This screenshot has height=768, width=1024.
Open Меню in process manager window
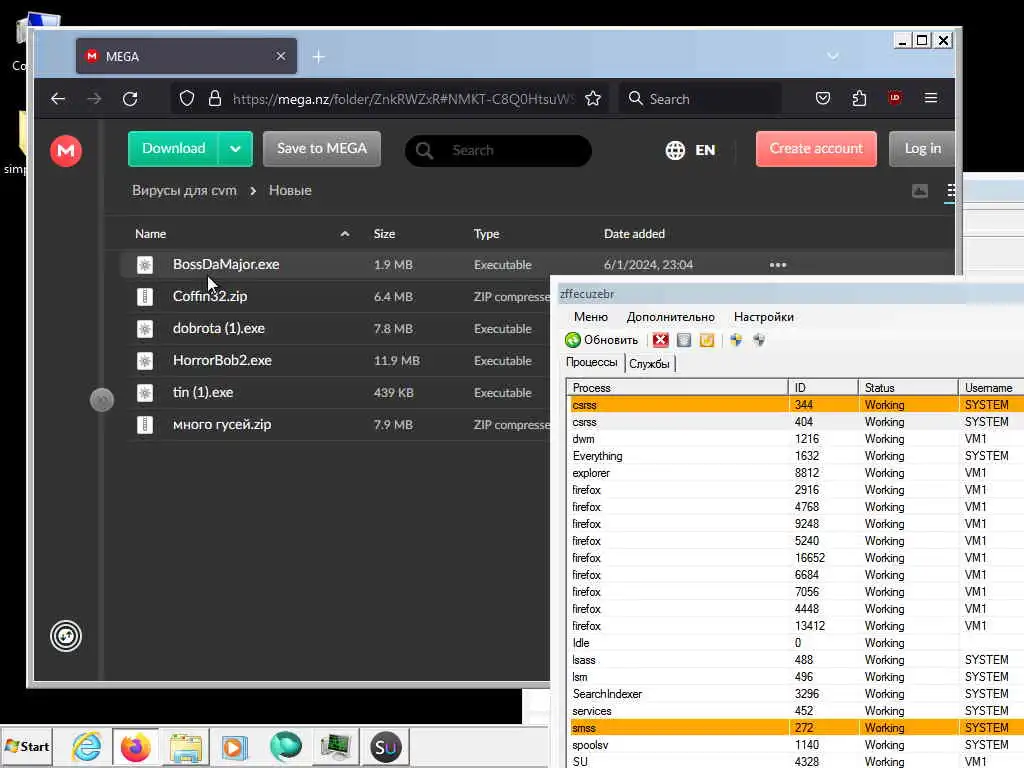[590, 317]
